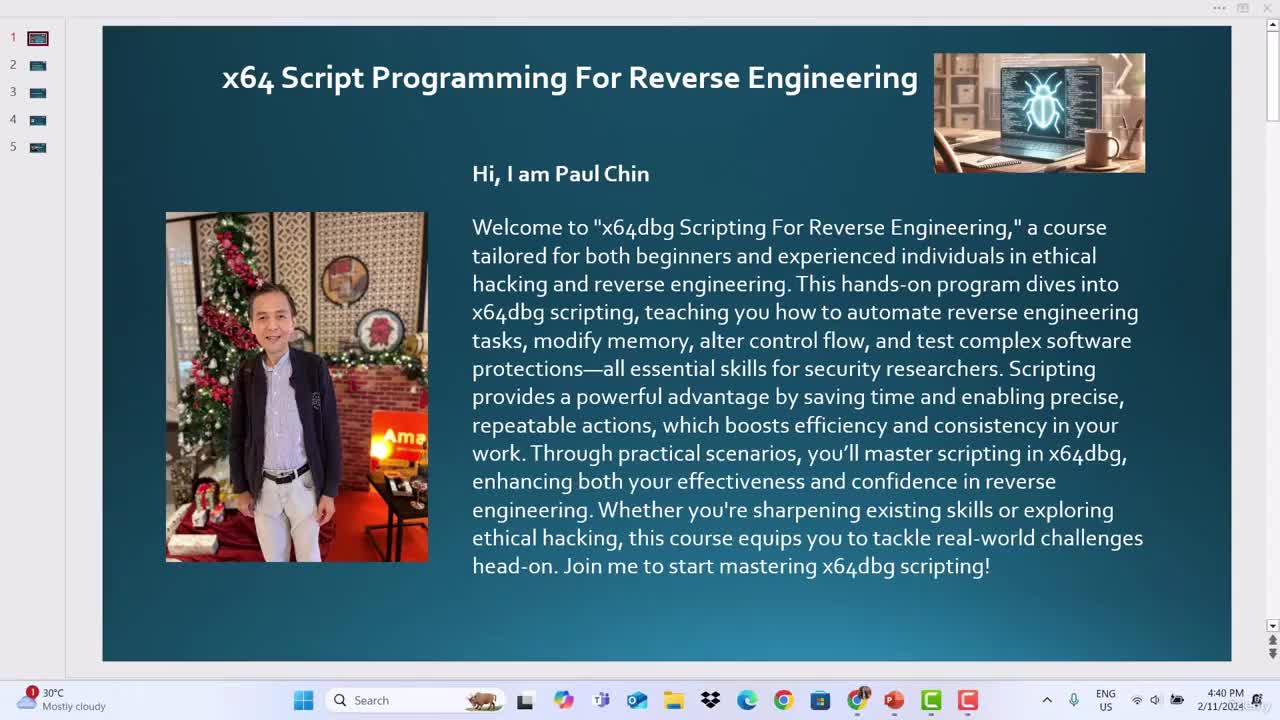Open the green Camtasia icon on the taskbar
Image resolution: width=1280 pixels, height=720 pixels.
click(x=931, y=700)
